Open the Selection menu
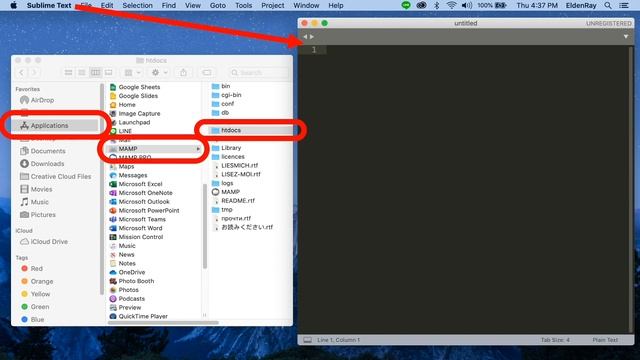This screenshot has width=640, height=360. coord(138,5)
